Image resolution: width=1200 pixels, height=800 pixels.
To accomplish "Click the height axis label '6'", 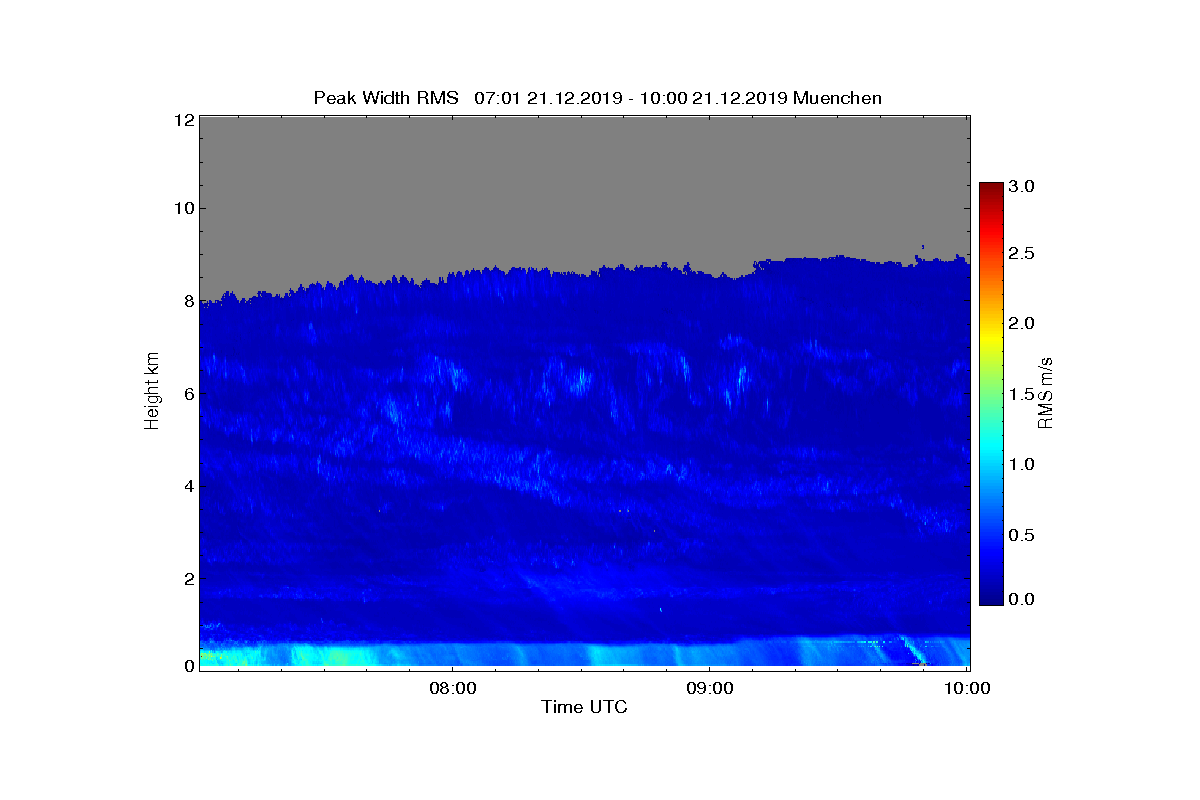I will pyautogui.click(x=188, y=394).
